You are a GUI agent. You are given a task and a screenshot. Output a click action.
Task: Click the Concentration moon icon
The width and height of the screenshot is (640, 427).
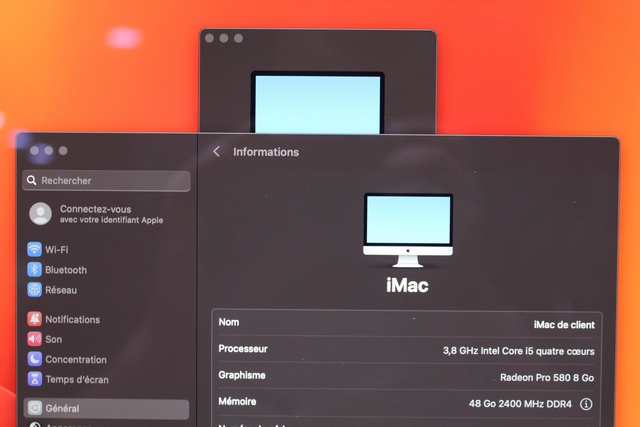click(x=34, y=359)
